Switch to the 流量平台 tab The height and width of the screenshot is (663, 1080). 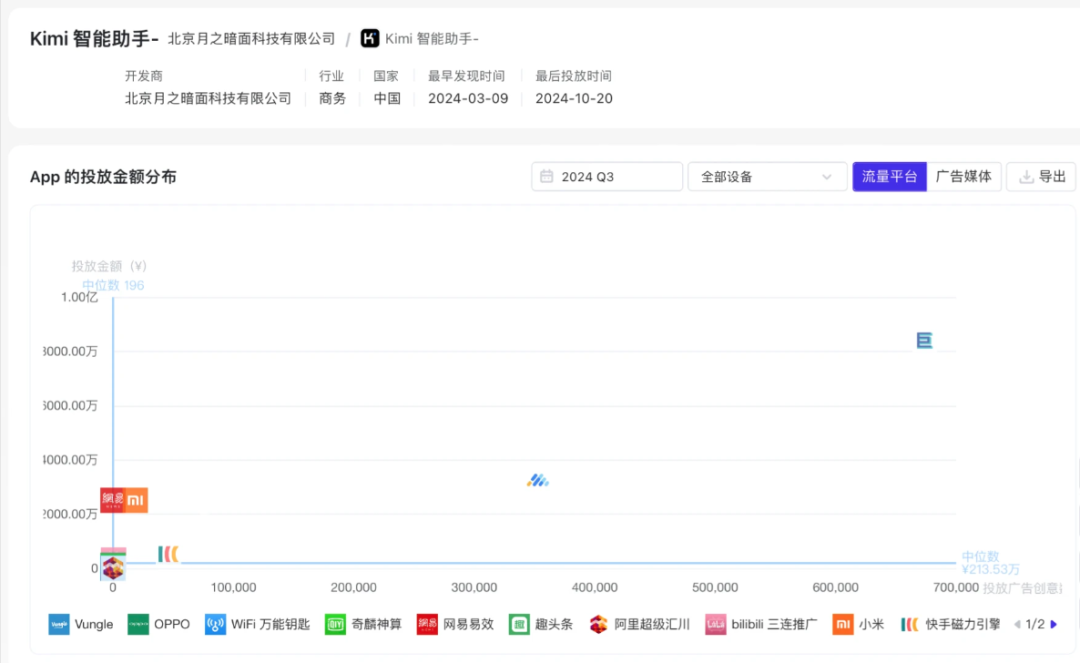click(x=889, y=177)
